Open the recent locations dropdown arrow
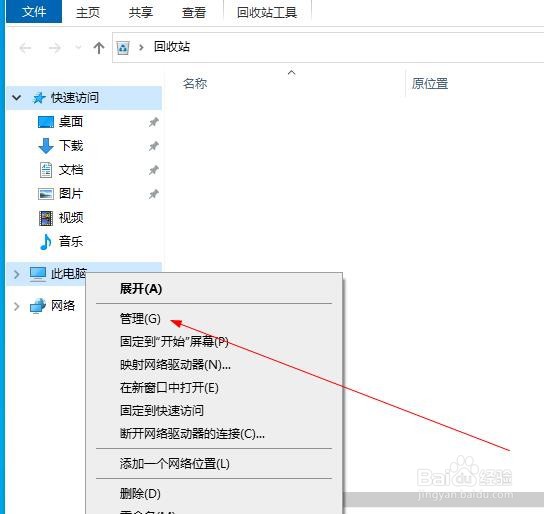This screenshot has height=514, width=544. click(x=78, y=48)
